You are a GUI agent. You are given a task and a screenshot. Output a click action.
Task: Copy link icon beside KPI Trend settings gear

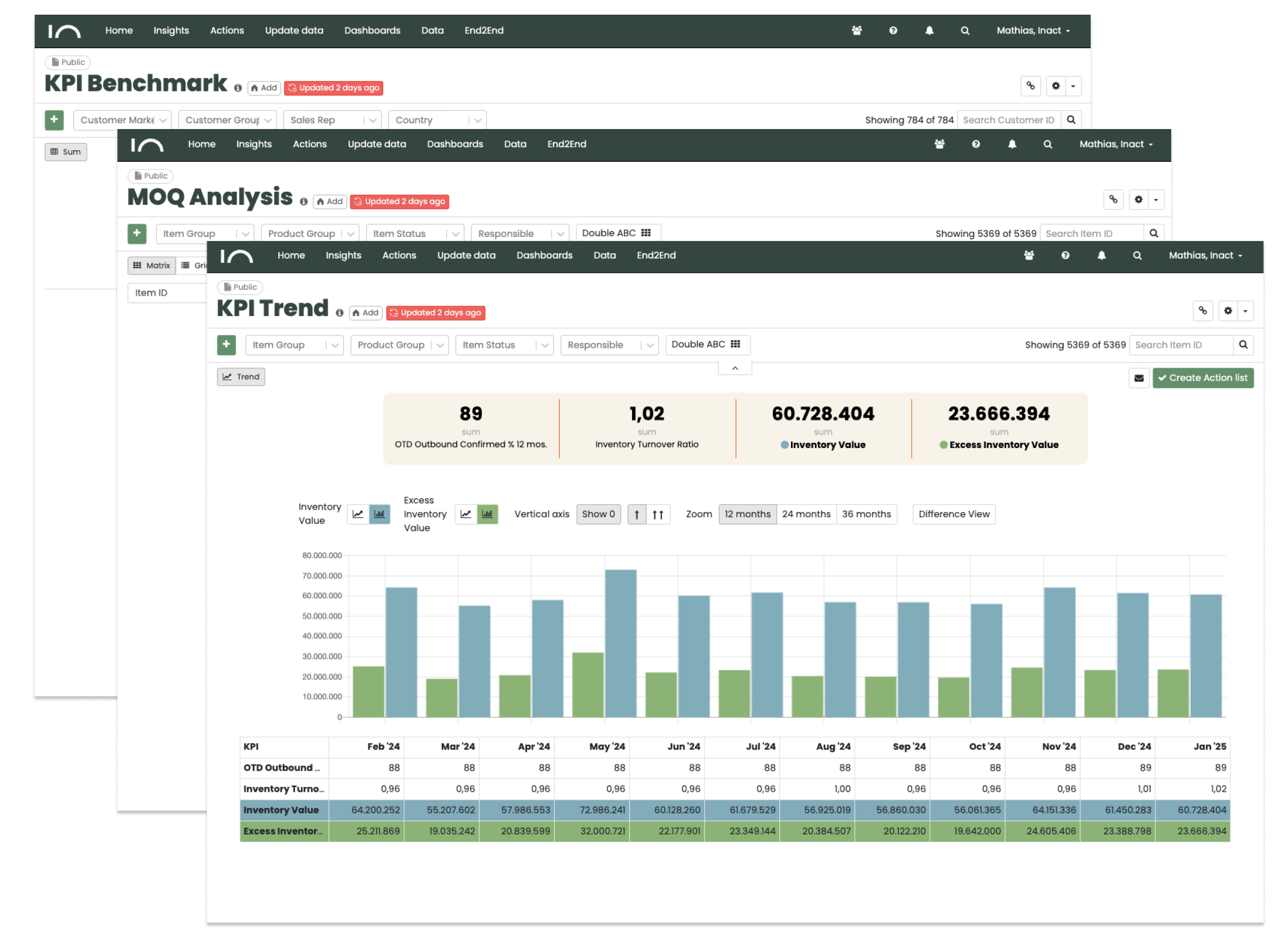click(1203, 311)
